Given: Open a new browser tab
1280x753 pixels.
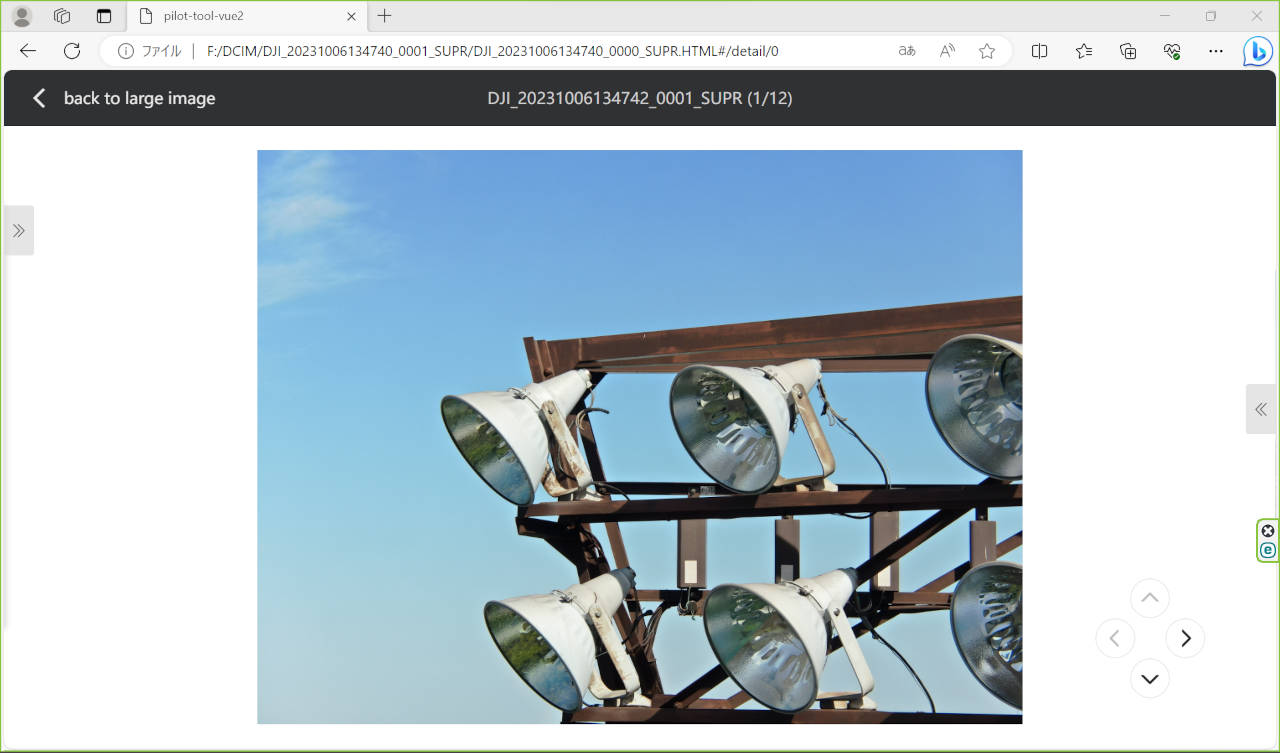Looking at the screenshot, I should coord(385,16).
